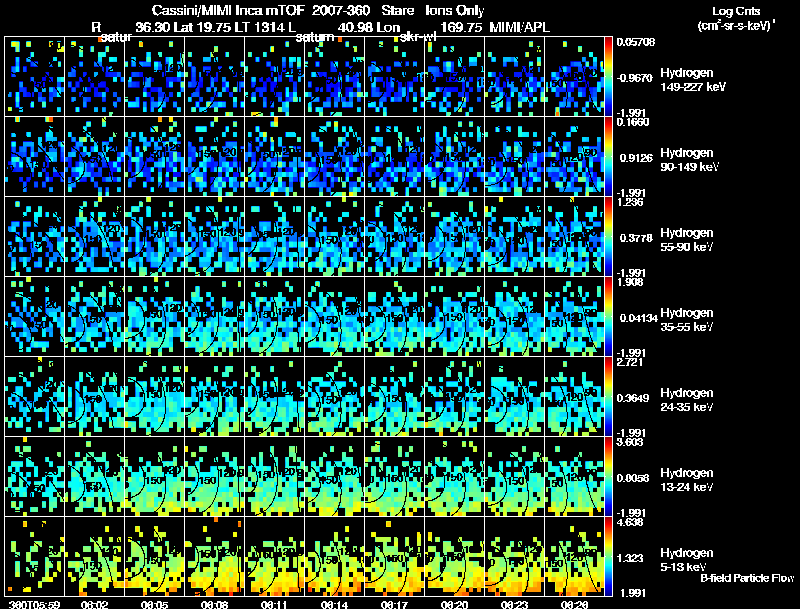Click the 06:02 time axis label

pos(94,605)
